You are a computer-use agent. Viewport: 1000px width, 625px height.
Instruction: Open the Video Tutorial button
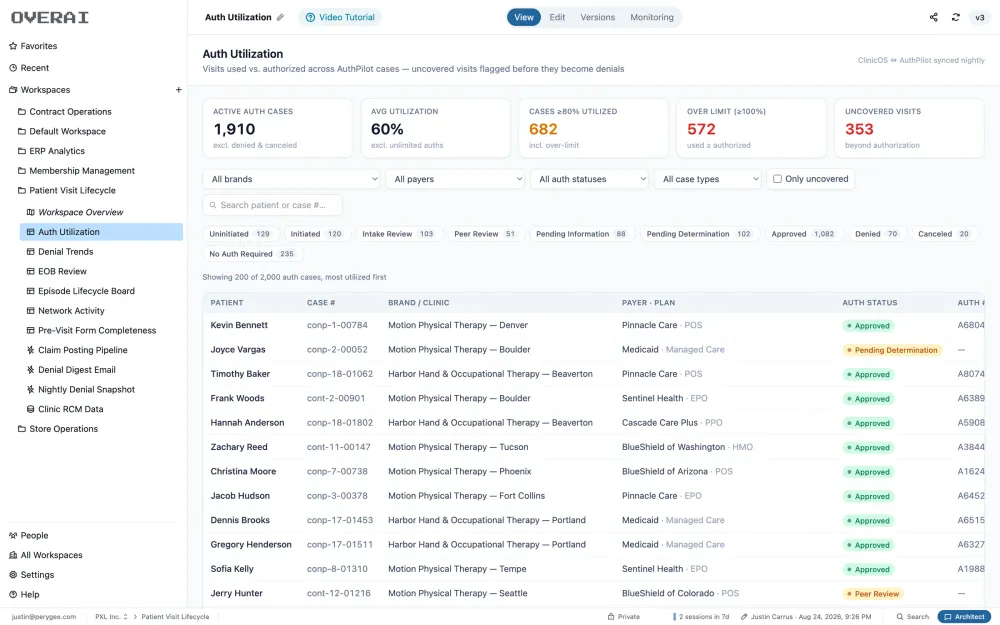(340, 17)
